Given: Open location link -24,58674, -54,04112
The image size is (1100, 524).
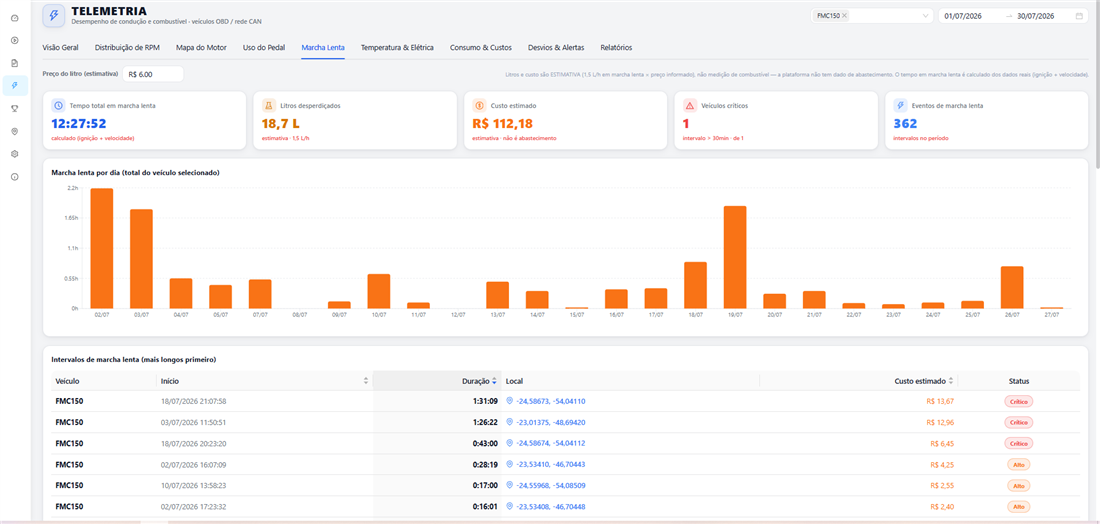Looking at the screenshot, I should click(551, 443).
